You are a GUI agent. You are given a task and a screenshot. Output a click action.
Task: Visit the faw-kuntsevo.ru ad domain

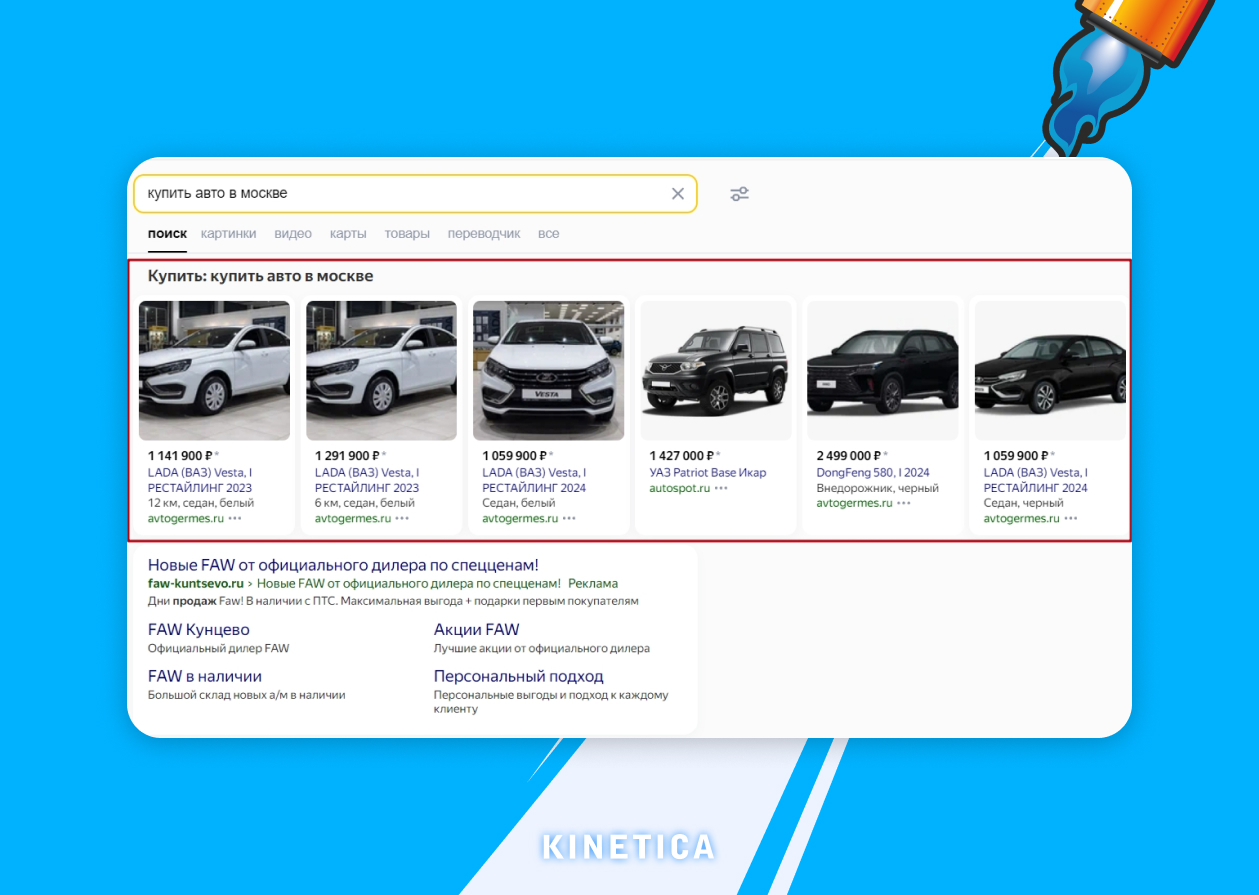pos(196,583)
